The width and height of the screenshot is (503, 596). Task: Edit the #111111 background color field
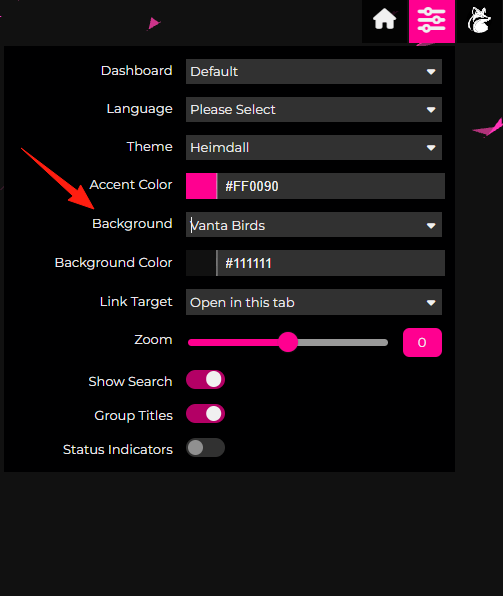(331, 263)
